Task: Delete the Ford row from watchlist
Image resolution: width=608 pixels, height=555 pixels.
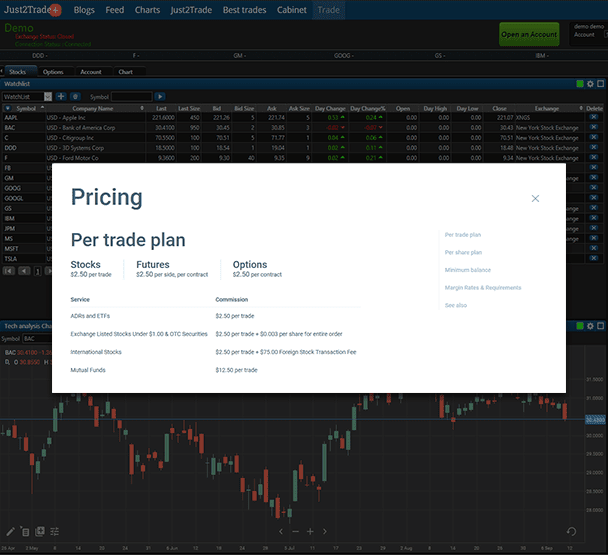Action: coord(594,157)
